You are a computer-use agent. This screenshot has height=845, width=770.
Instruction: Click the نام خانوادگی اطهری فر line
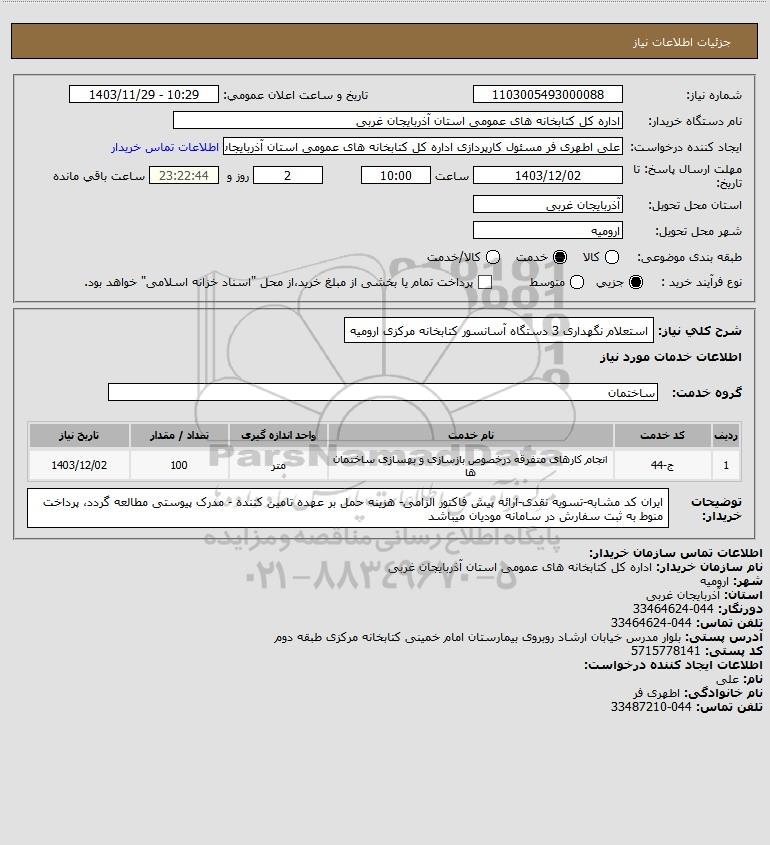click(698, 692)
